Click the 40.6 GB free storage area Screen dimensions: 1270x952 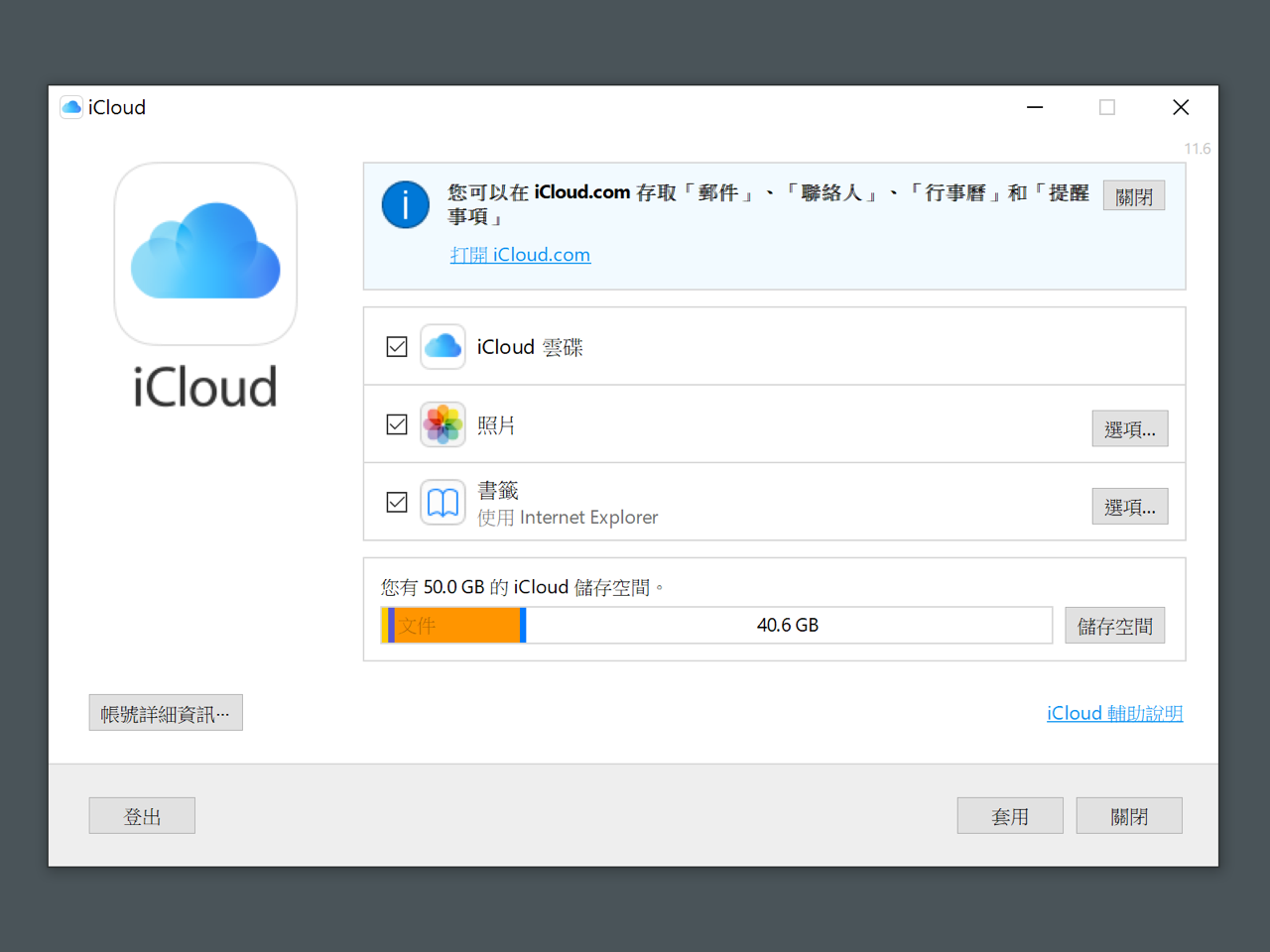pos(789,626)
